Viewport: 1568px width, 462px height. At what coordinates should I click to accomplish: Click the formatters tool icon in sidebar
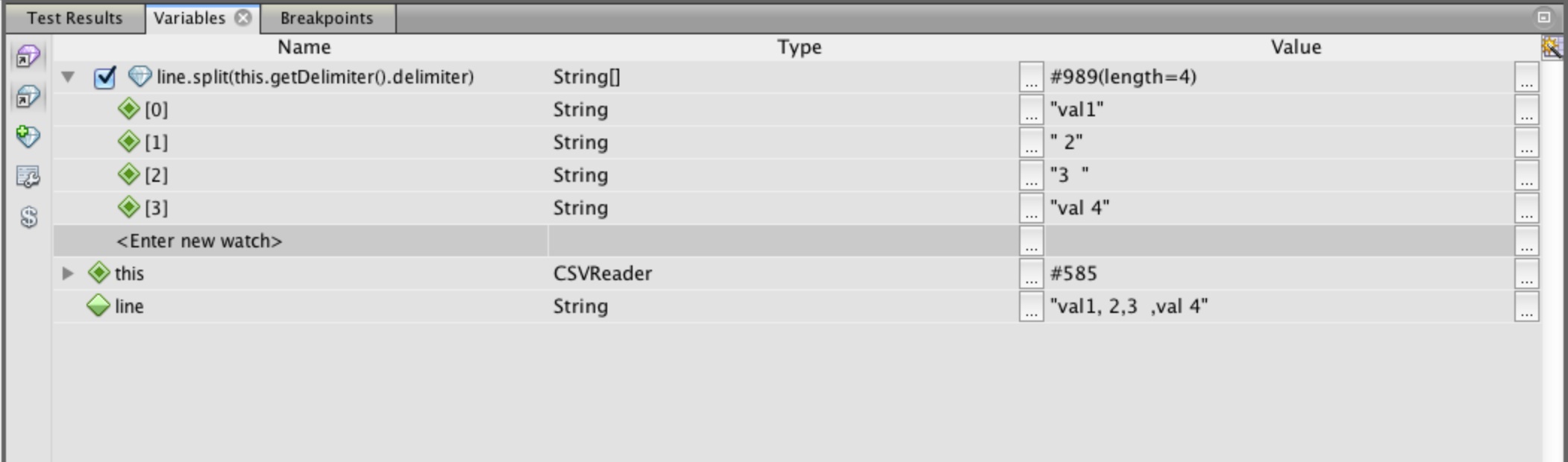pyautogui.click(x=28, y=177)
